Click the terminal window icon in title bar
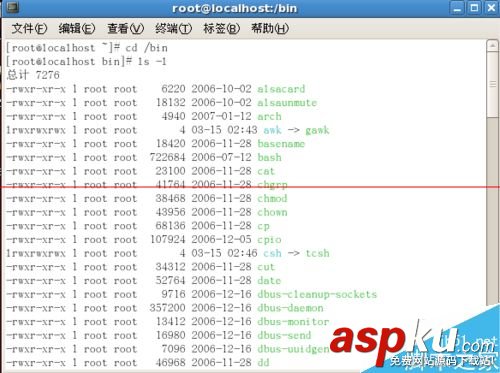The image size is (500, 373). [x=12, y=7]
